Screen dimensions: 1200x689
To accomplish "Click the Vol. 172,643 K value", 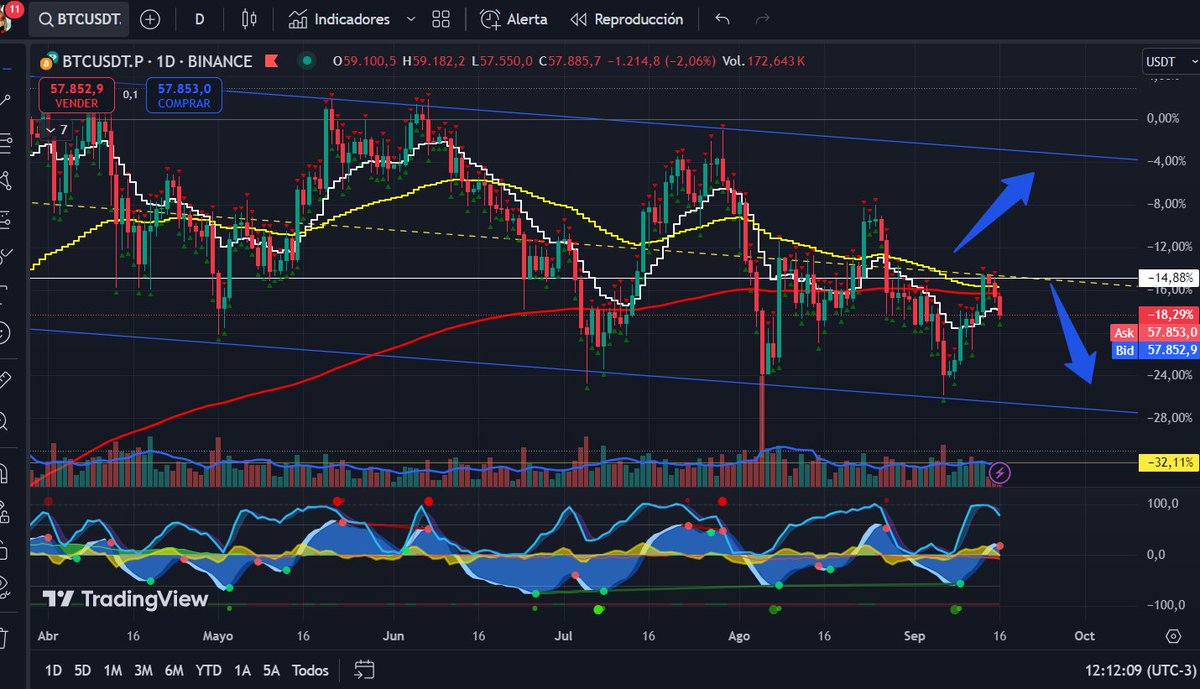I will click(764, 61).
